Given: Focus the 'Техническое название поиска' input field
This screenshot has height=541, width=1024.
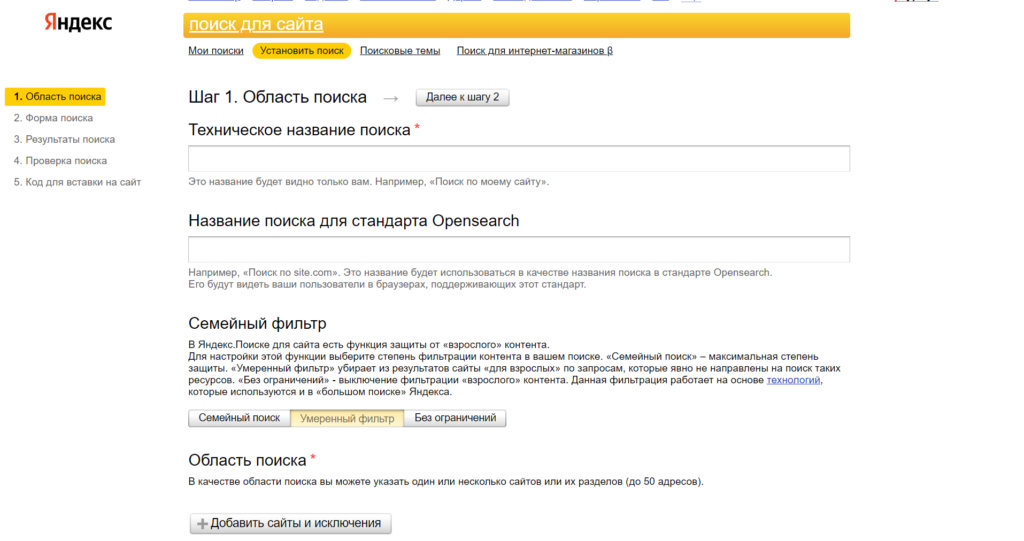Looking at the screenshot, I should pyautogui.click(x=519, y=159).
